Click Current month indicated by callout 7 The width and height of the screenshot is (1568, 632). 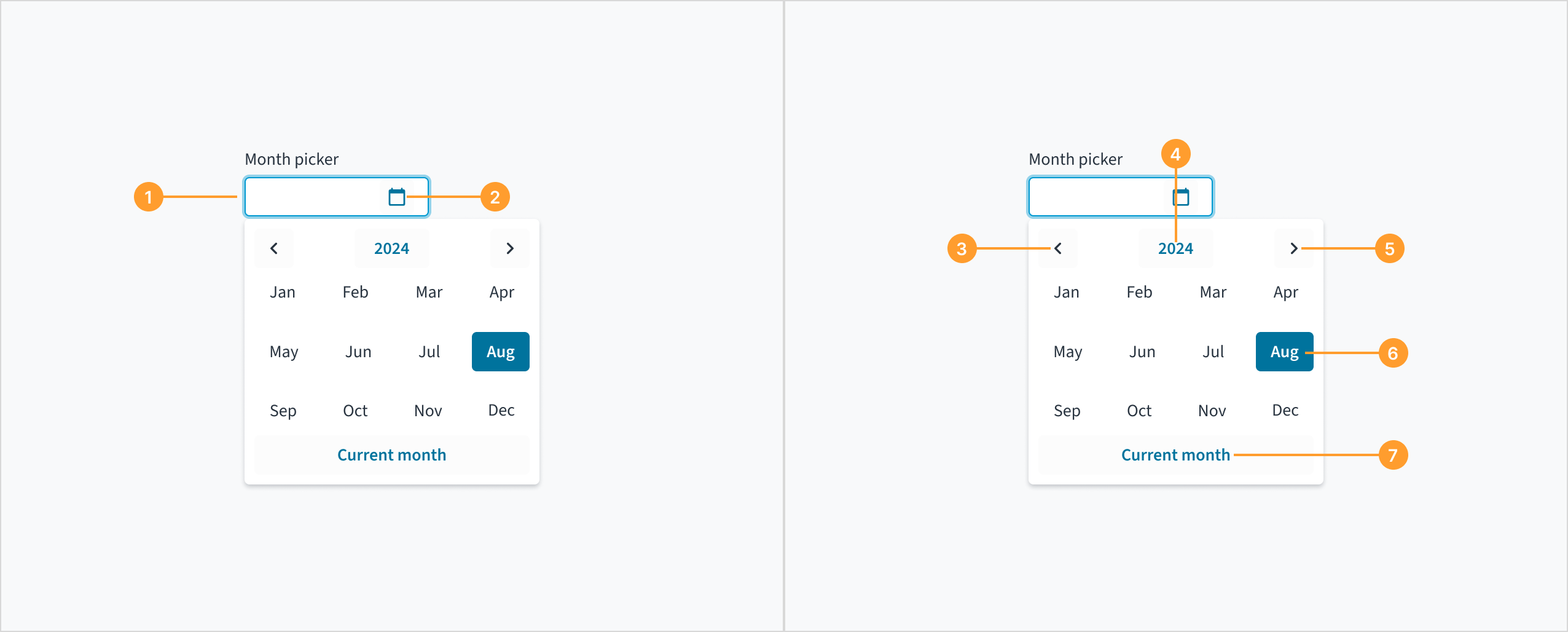(x=1175, y=455)
